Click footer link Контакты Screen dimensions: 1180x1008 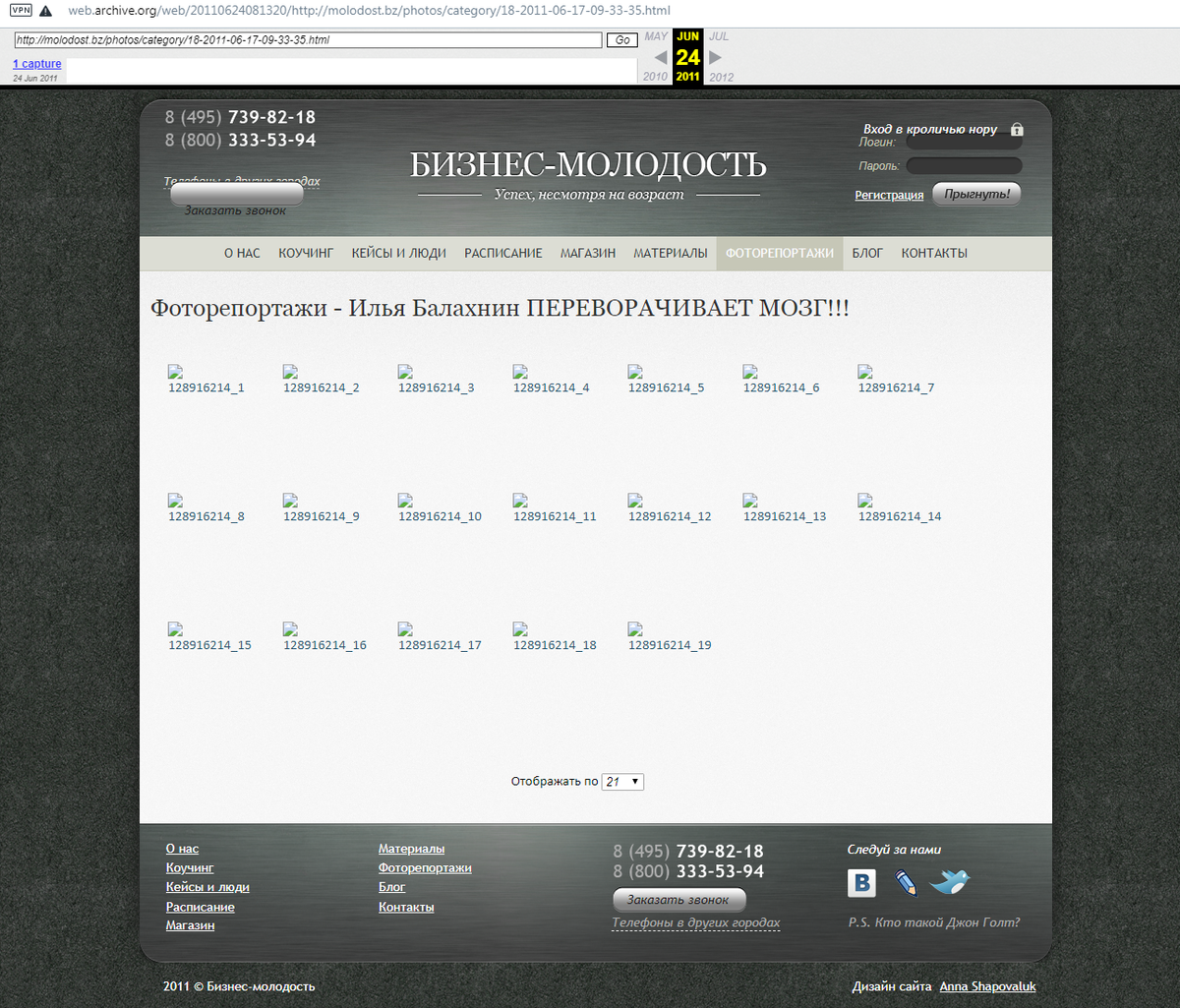tap(406, 907)
